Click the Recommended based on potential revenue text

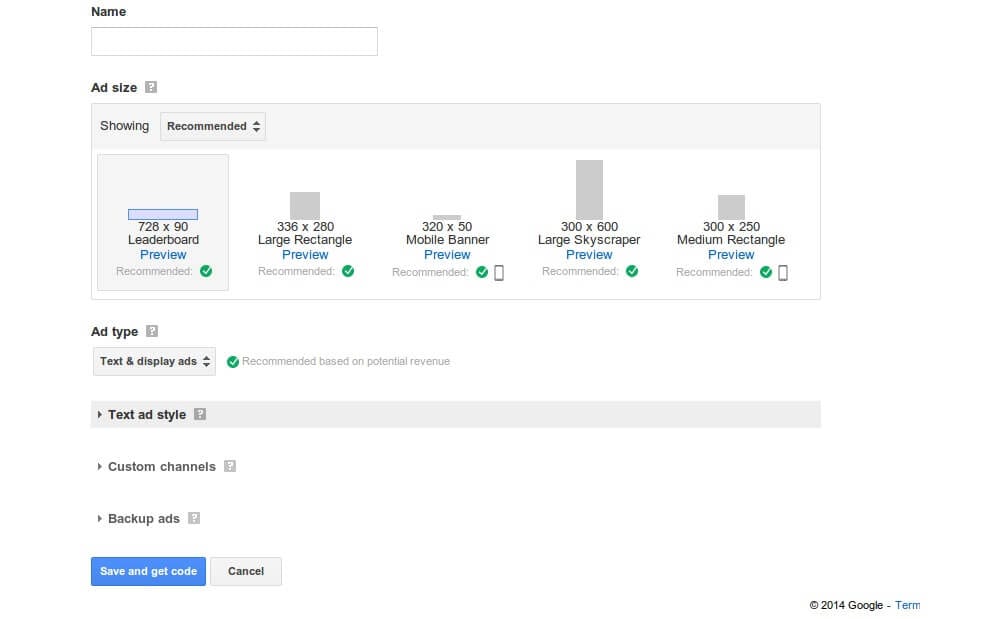click(x=346, y=361)
